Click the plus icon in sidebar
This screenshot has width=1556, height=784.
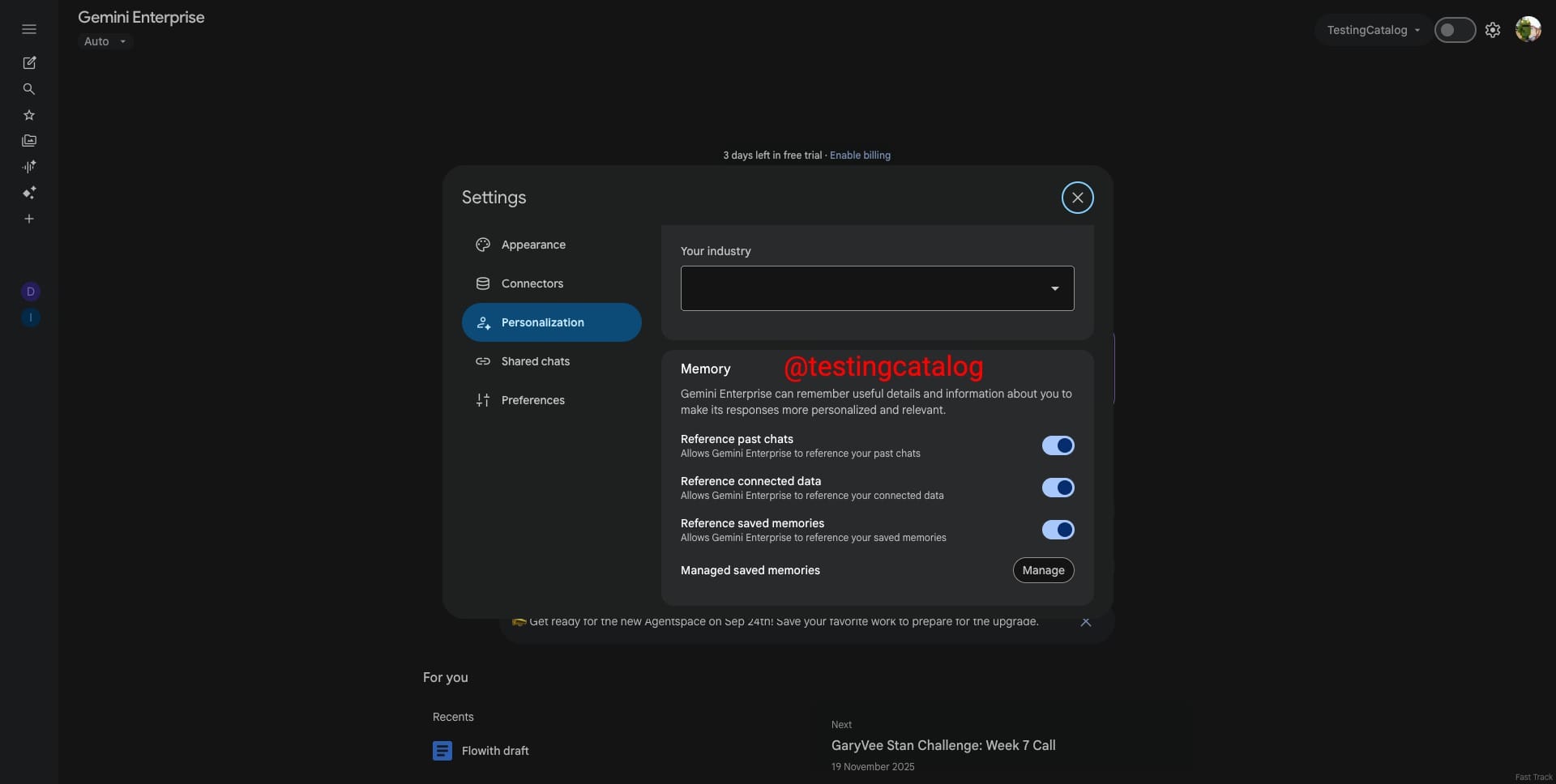[29, 219]
